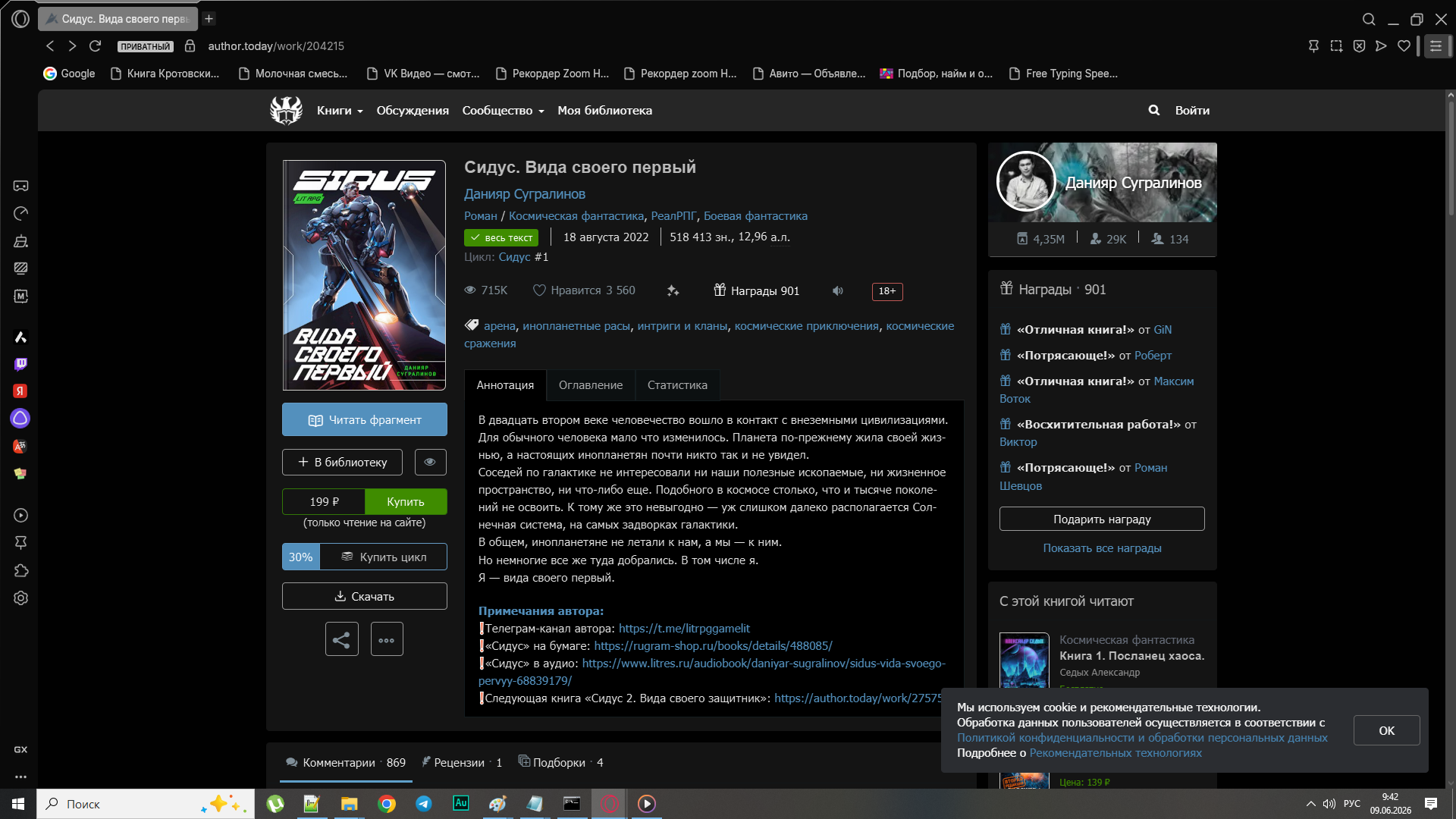Click the Скачать download button

point(365,596)
